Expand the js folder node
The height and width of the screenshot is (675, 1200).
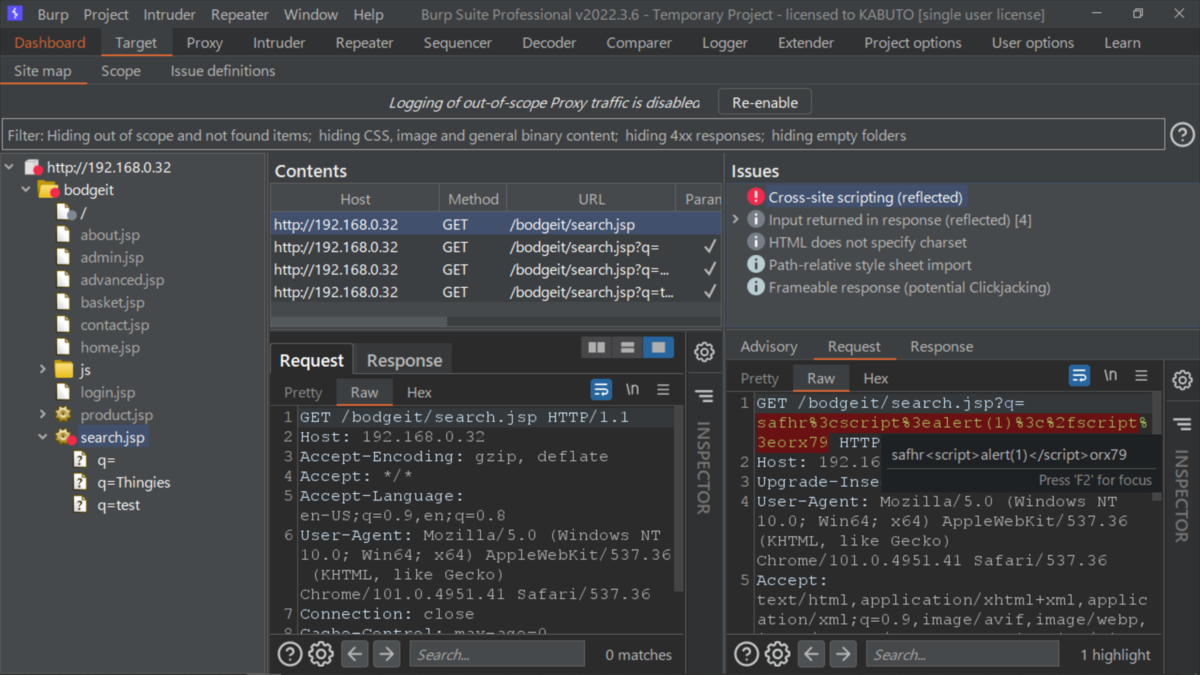point(42,370)
